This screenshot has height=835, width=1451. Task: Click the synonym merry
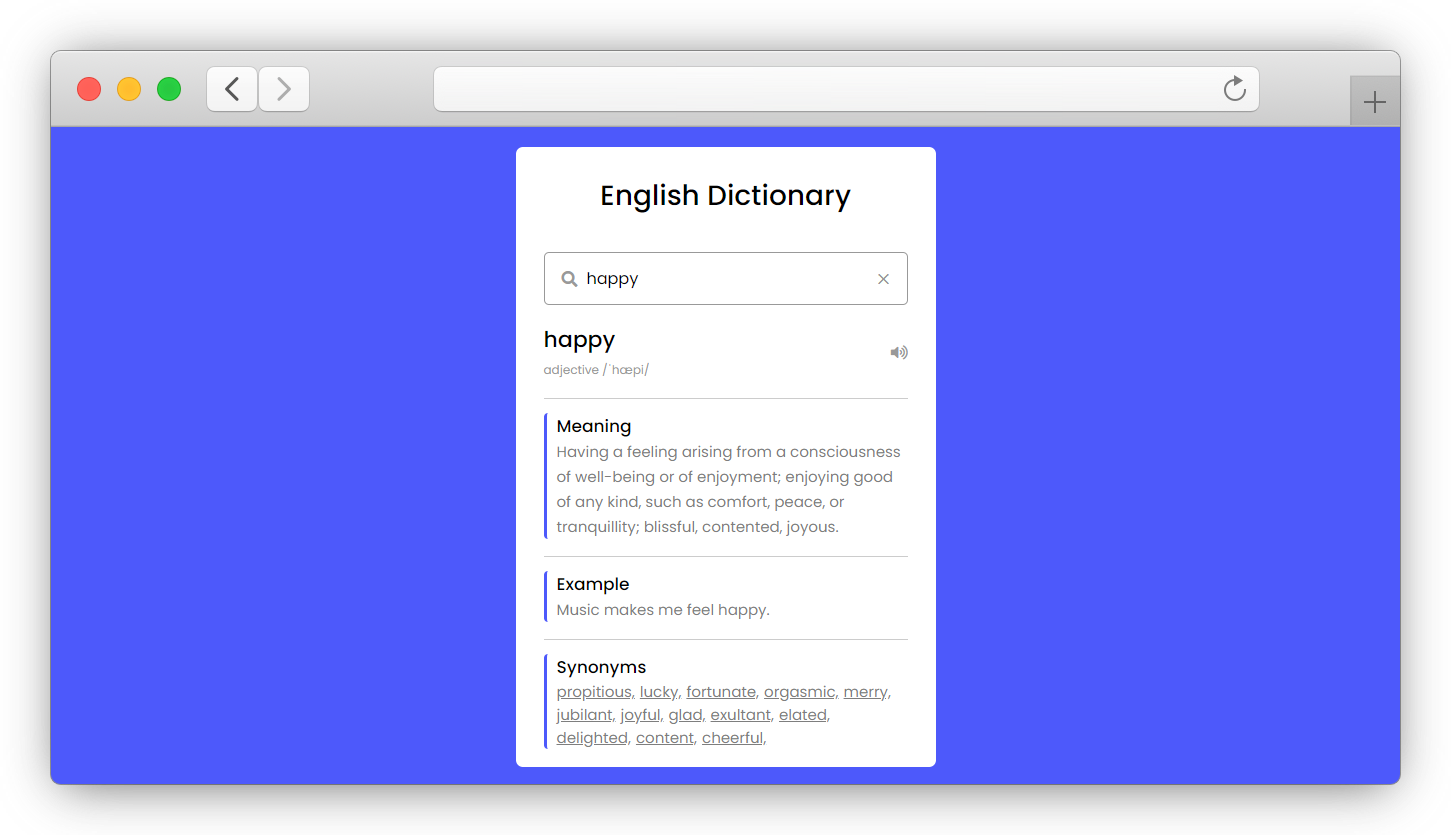[864, 691]
